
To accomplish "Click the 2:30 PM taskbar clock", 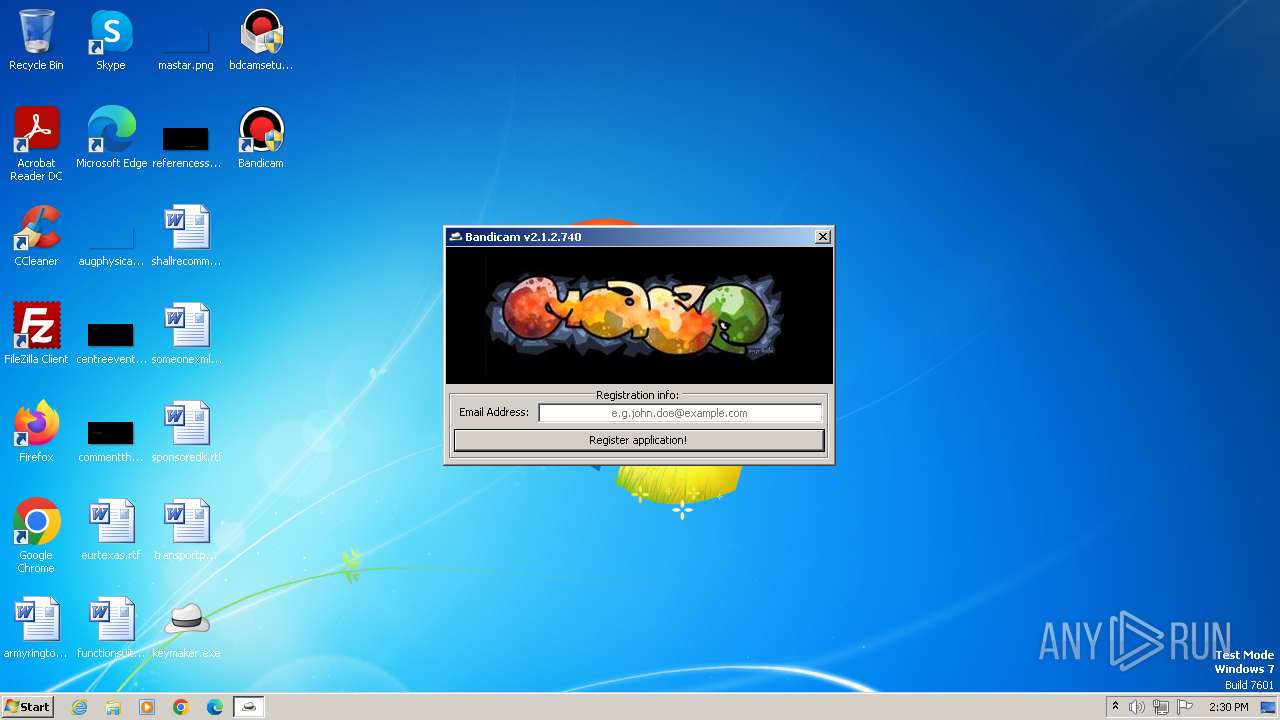I will coord(1228,707).
